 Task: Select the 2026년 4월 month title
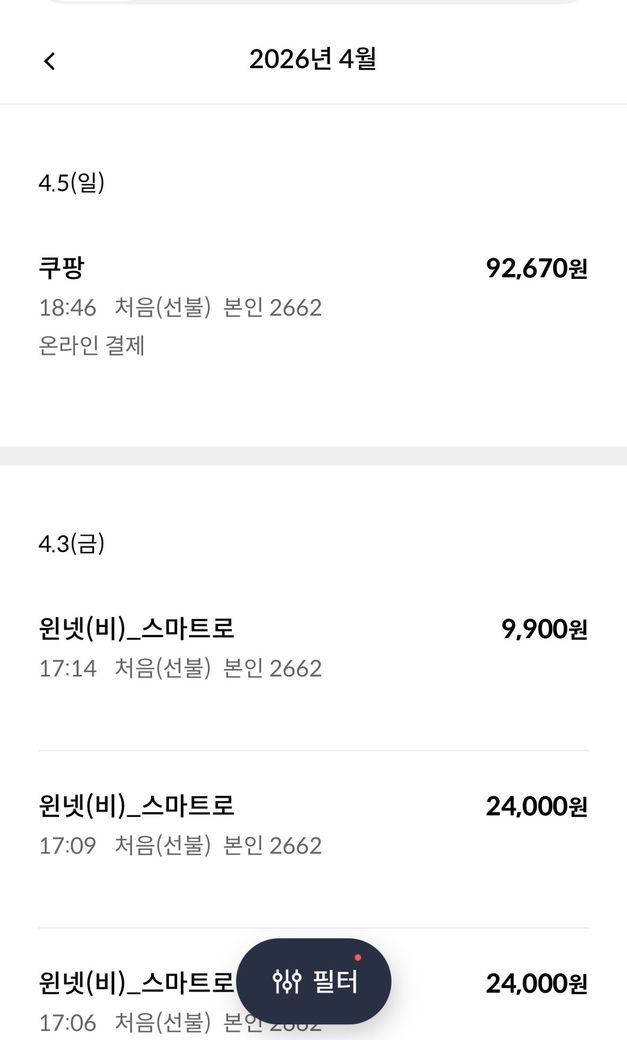click(313, 59)
